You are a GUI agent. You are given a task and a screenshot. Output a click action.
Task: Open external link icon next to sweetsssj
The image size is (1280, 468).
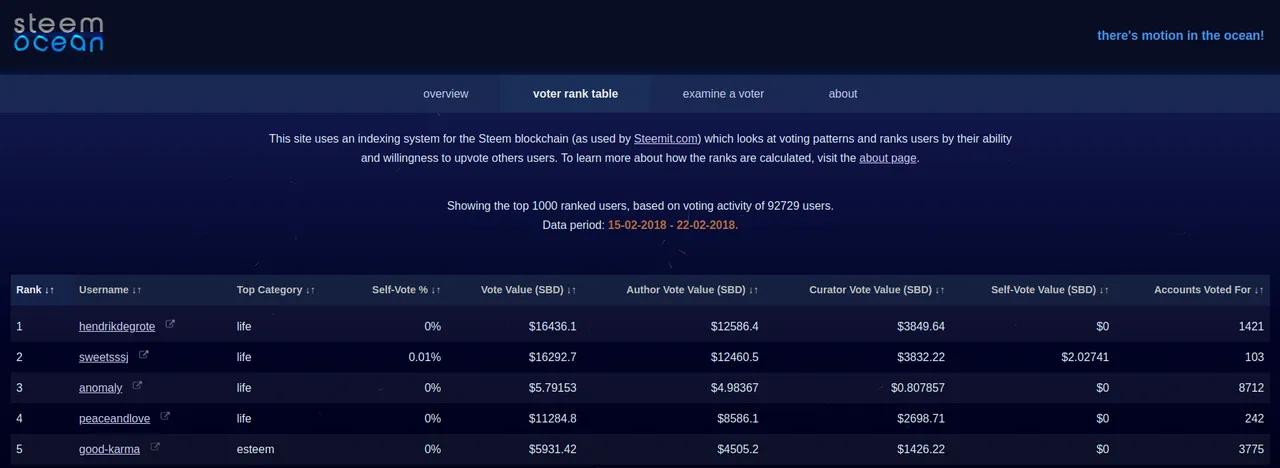coord(144,355)
